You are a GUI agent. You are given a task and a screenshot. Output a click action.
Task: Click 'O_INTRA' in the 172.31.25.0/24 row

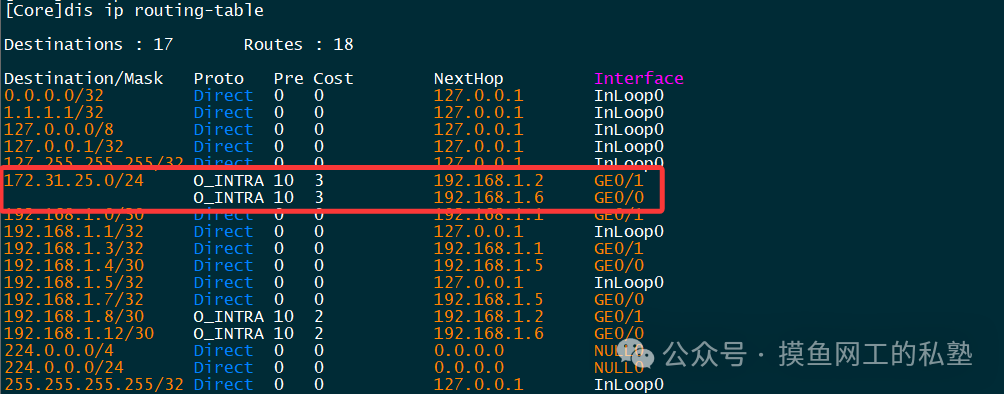(229, 181)
